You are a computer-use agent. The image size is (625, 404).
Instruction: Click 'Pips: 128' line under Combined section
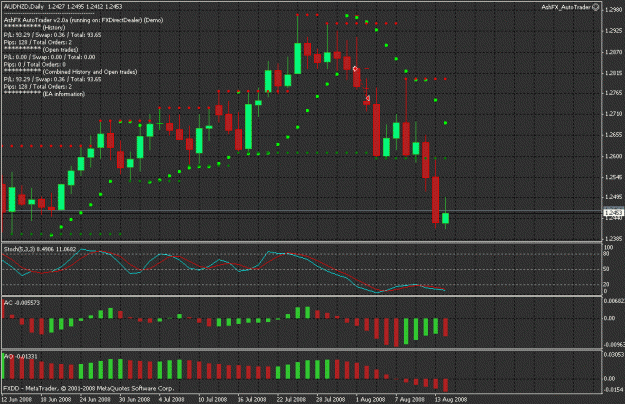click(x=38, y=86)
